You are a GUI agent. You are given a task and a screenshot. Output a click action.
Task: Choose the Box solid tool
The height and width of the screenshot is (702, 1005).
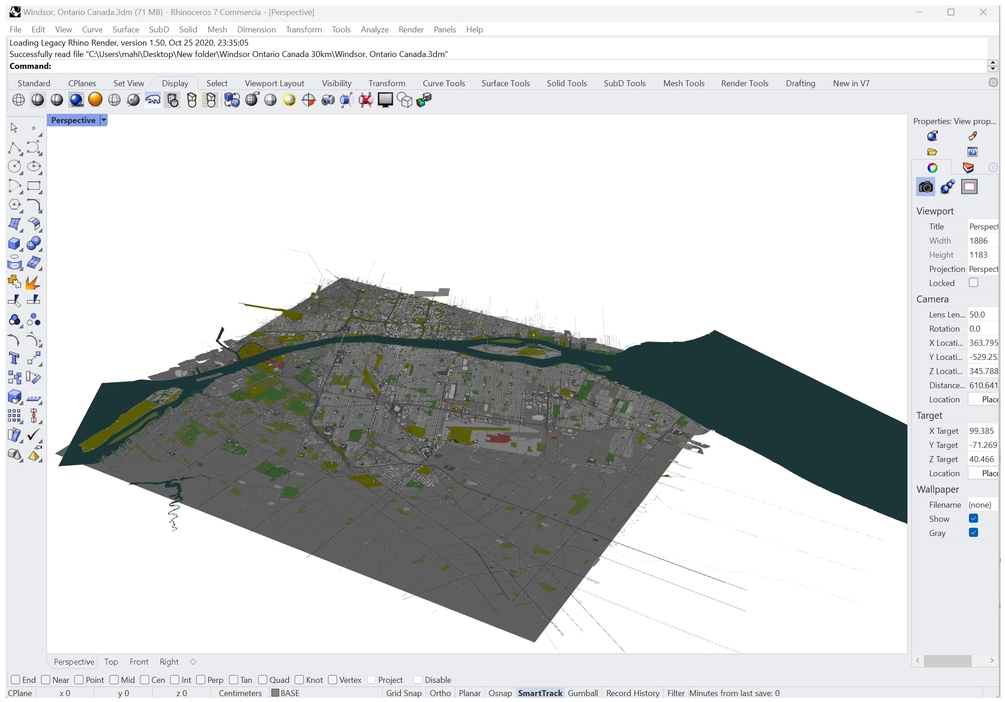(15, 243)
